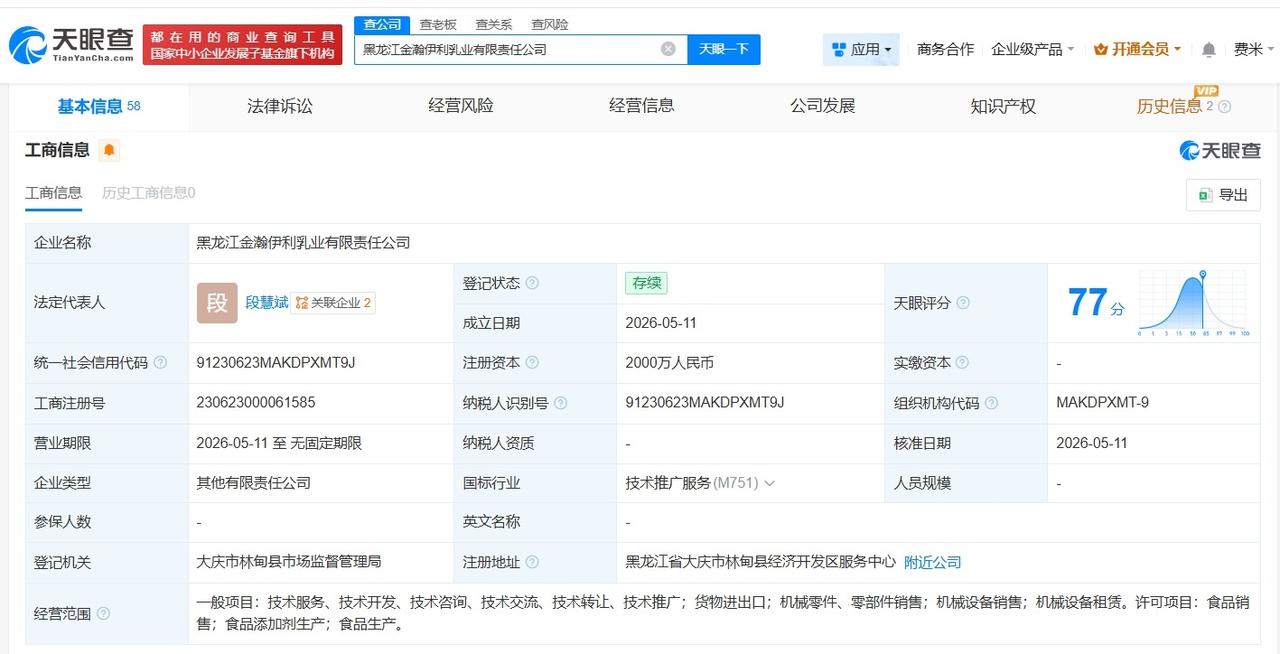Select the 历史工商信息0 sub-tab
Viewport: 1280px width, 654px height.
[x=149, y=193]
